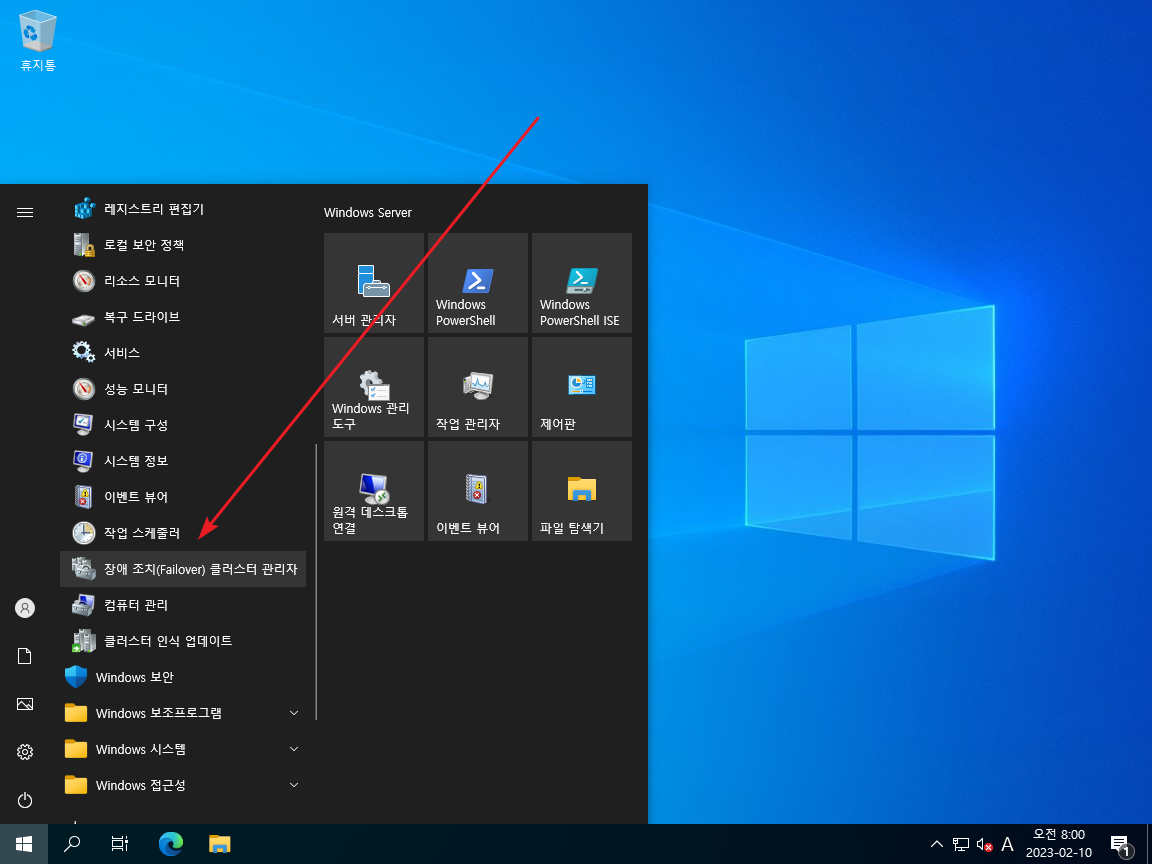1152x864 pixels.
Task: Open the Windows 관리 도구 tile
Action: (374, 387)
